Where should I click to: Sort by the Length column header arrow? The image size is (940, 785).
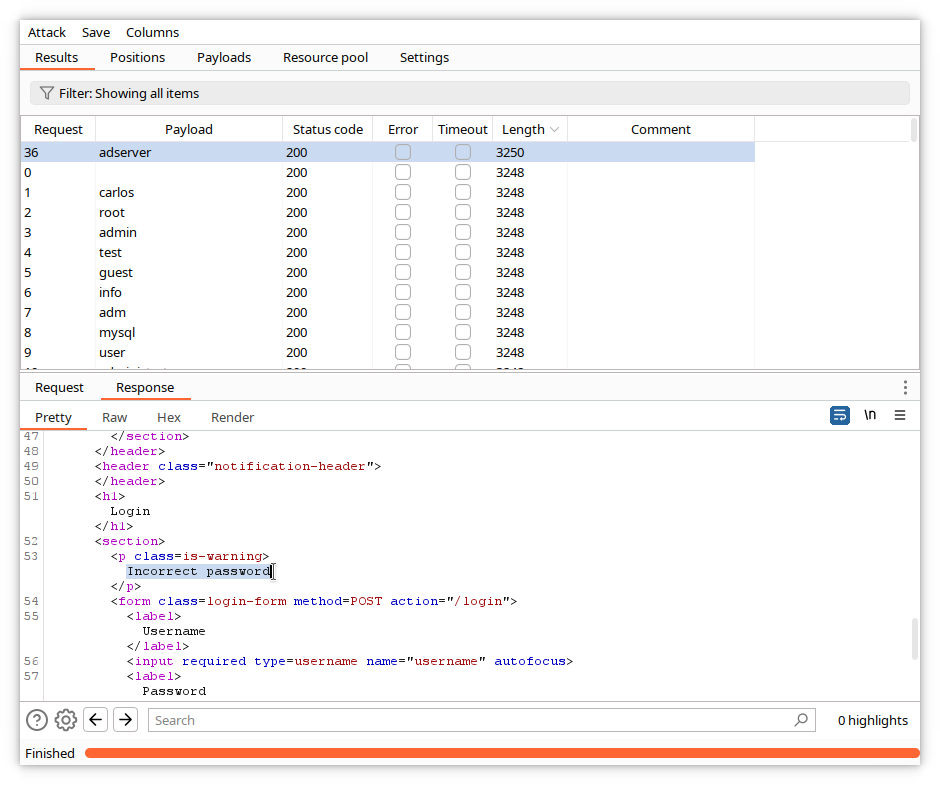coord(554,130)
